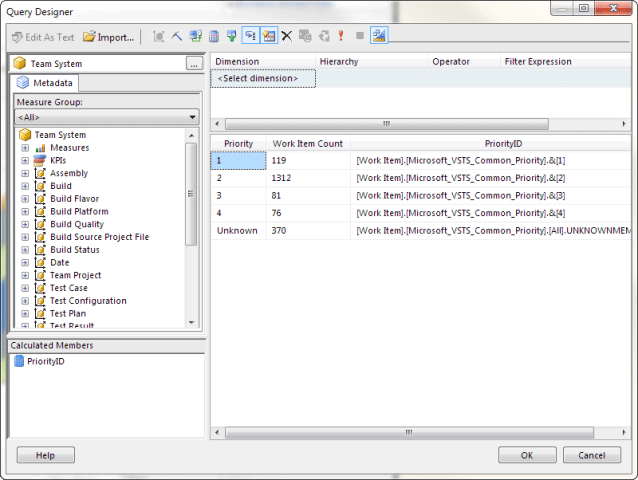The width and height of the screenshot is (638, 480).
Task: Click the red exclamation Execute Query icon
Action: [x=341, y=36]
